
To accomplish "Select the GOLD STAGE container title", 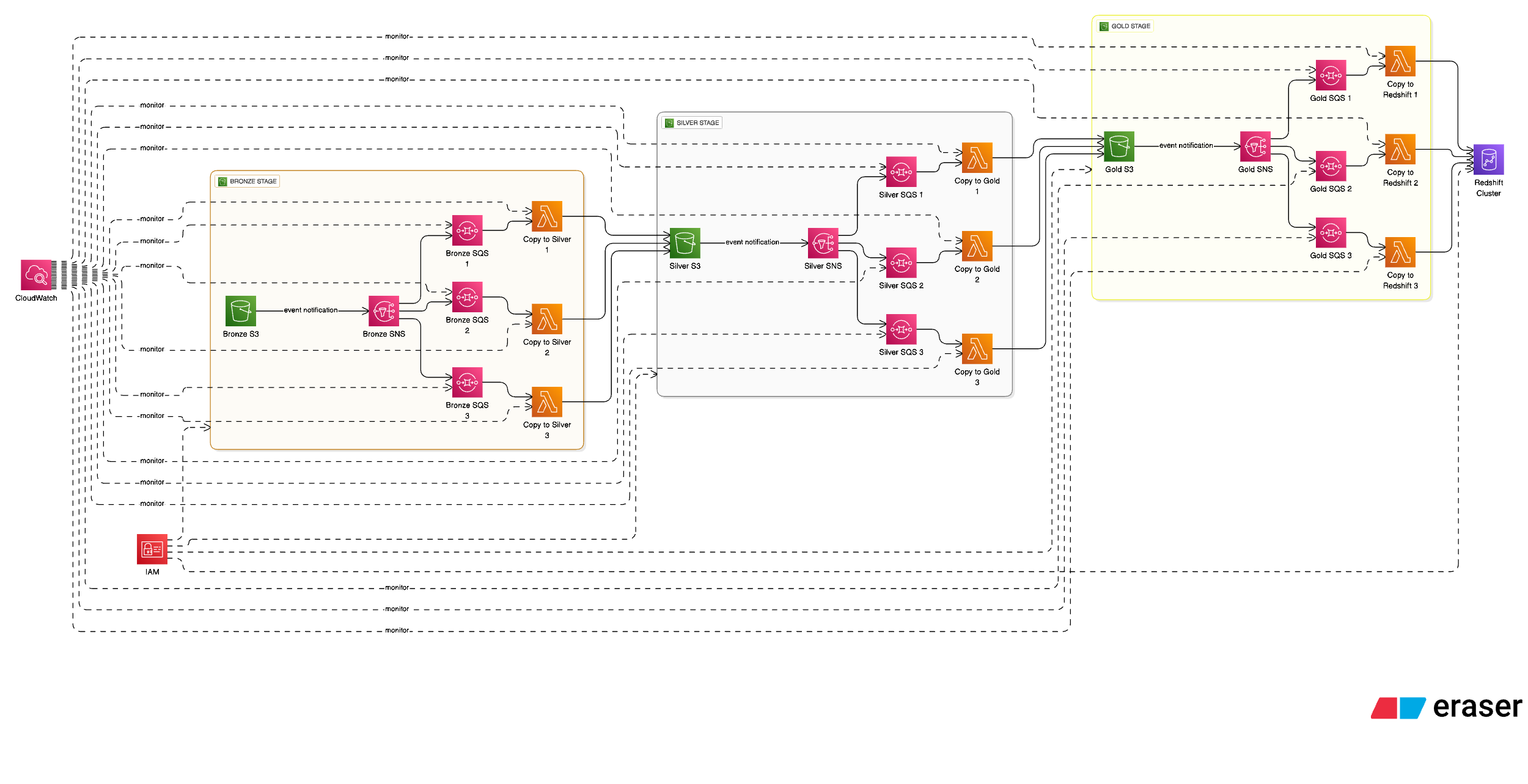I will (1126, 26).
